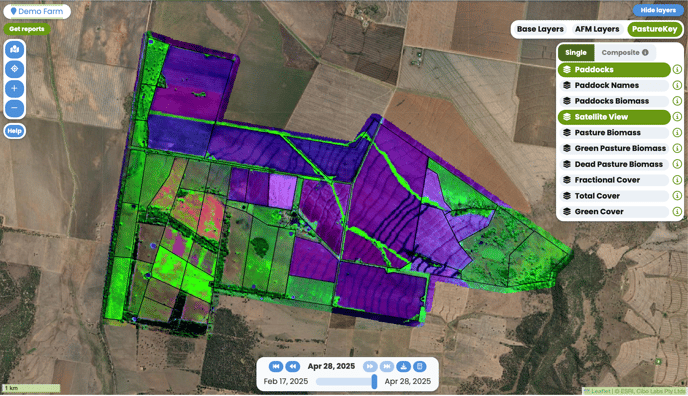Toggle the Fractional Cover layer
The height and width of the screenshot is (396, 688).
pyautogui.click(x=614, y=180)
